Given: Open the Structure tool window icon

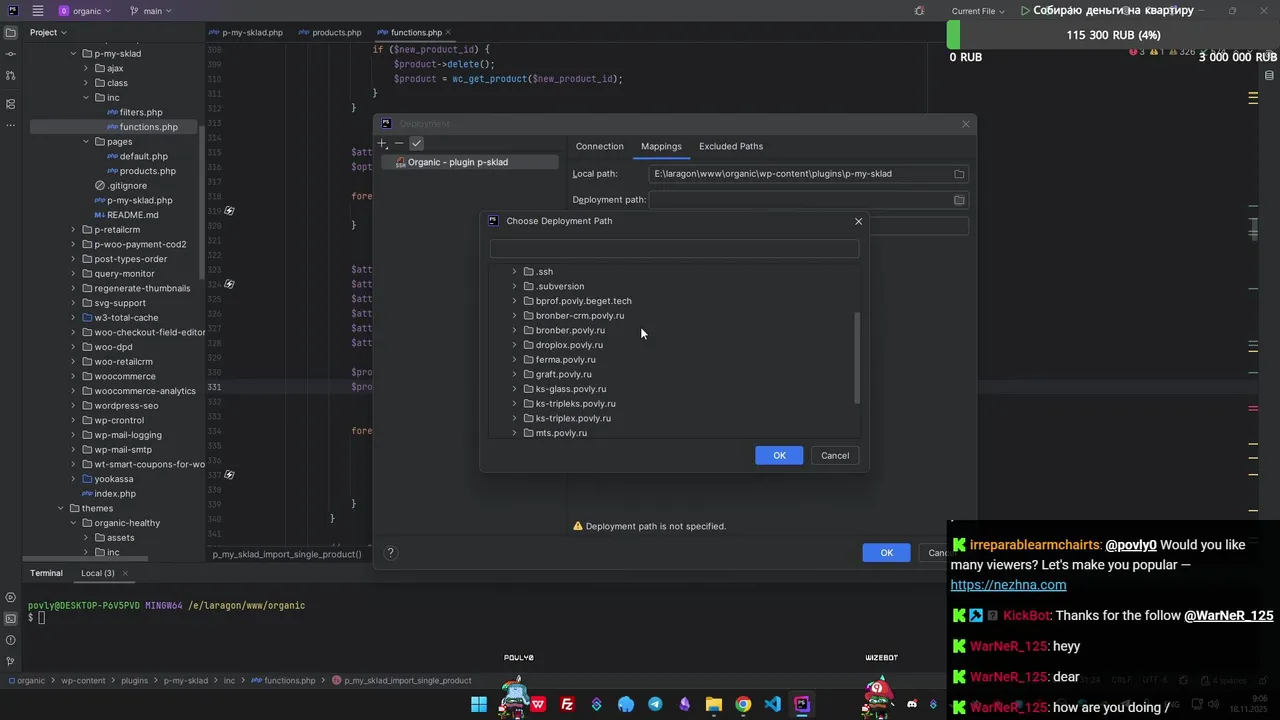Looking at the screenshot, I should [x=11, y=104].
